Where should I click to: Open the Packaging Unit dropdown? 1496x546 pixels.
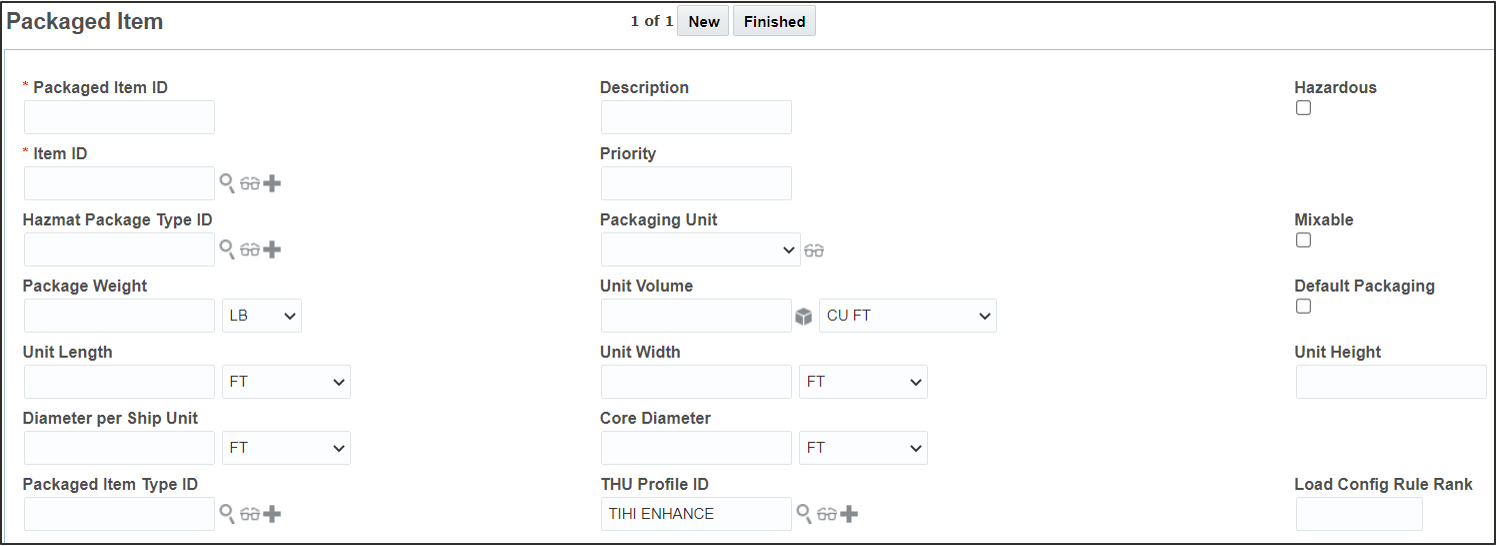point(700,250)
